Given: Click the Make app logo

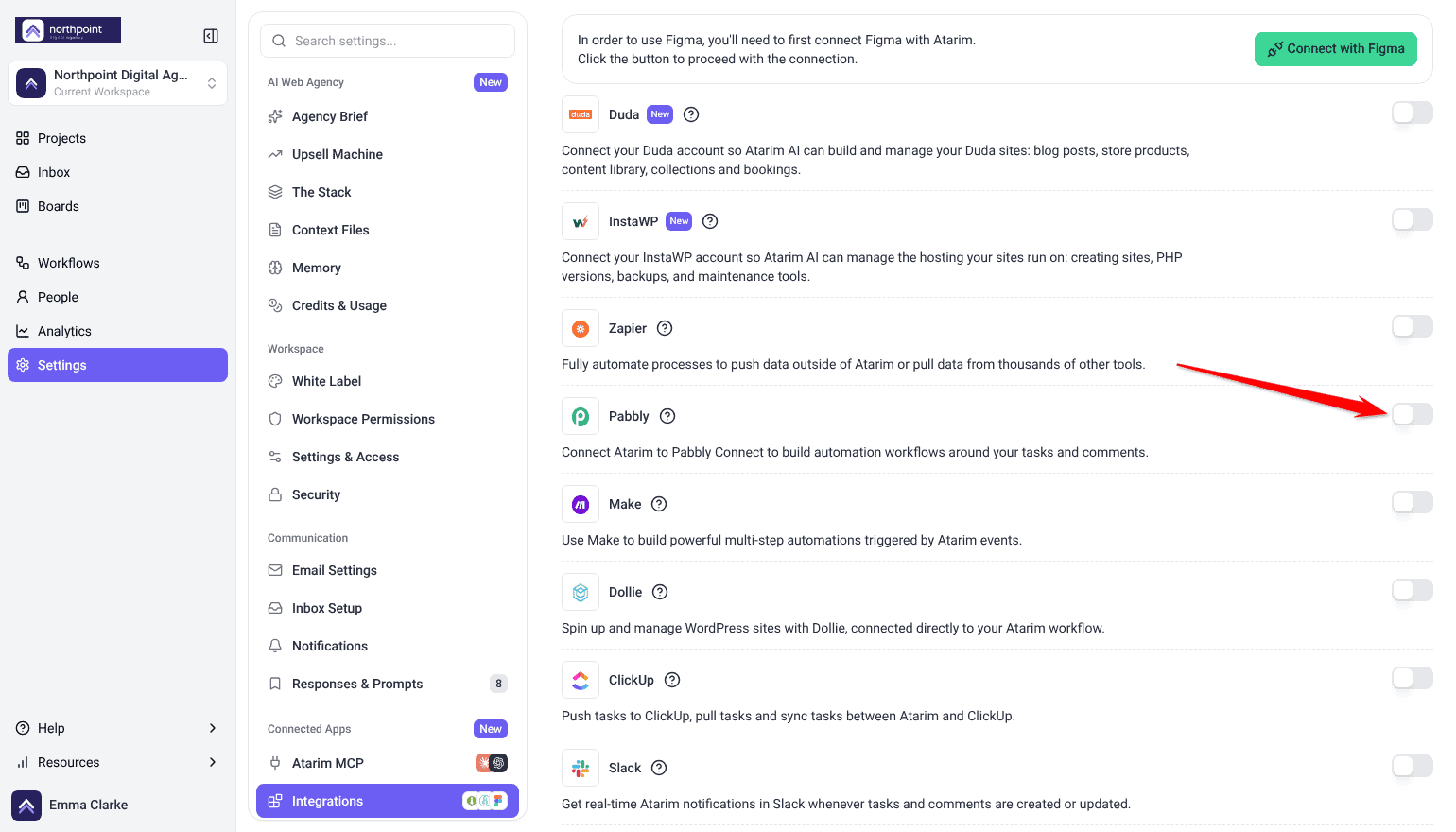Looking at the screenshot, I should (581, 504).
